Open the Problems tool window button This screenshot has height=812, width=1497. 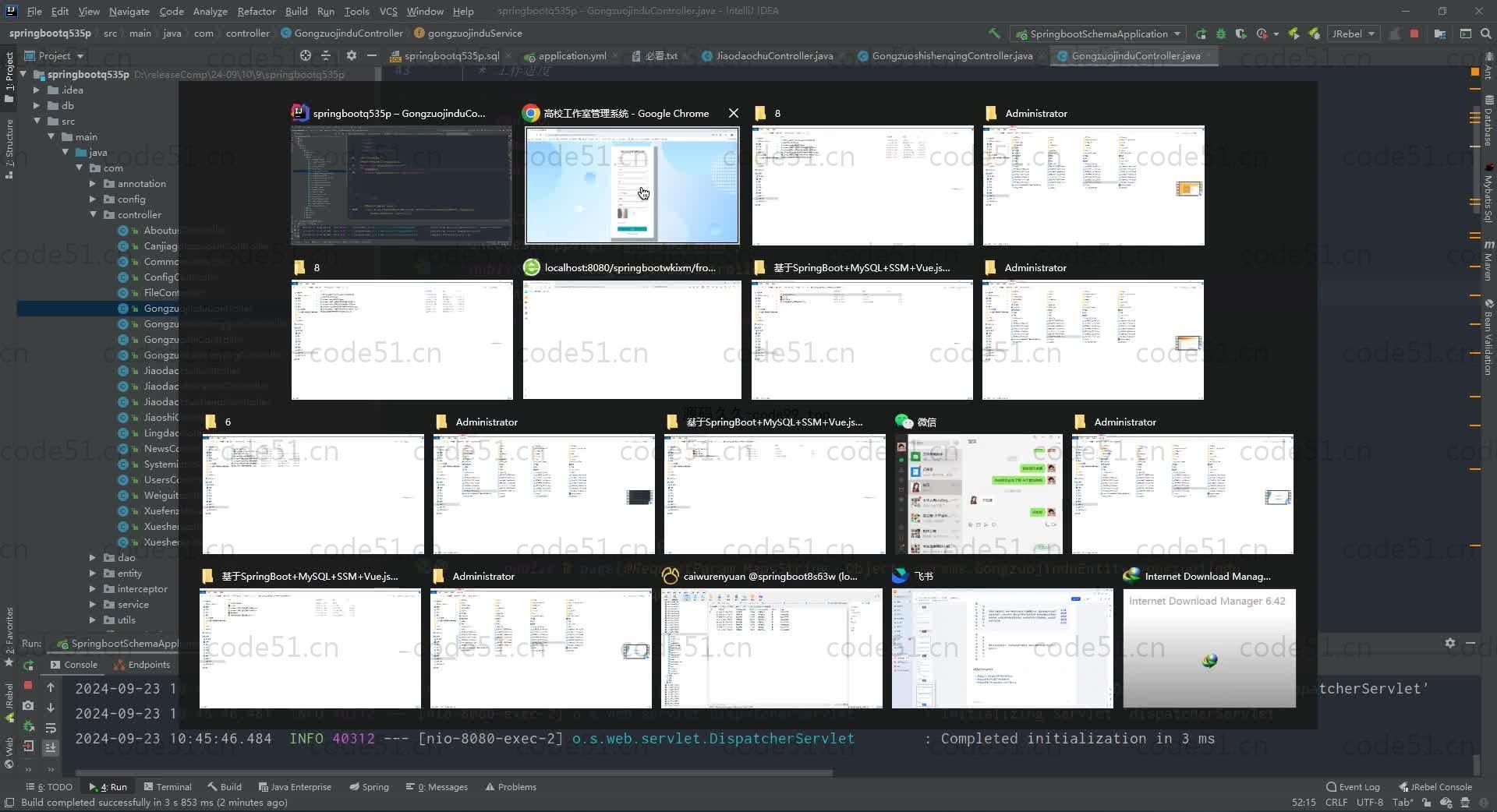point(511,786)
